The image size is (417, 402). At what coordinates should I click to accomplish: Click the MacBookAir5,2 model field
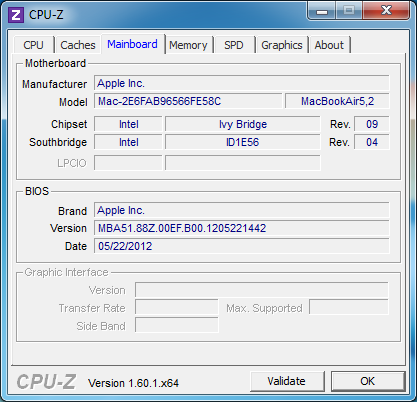point(337,101)
